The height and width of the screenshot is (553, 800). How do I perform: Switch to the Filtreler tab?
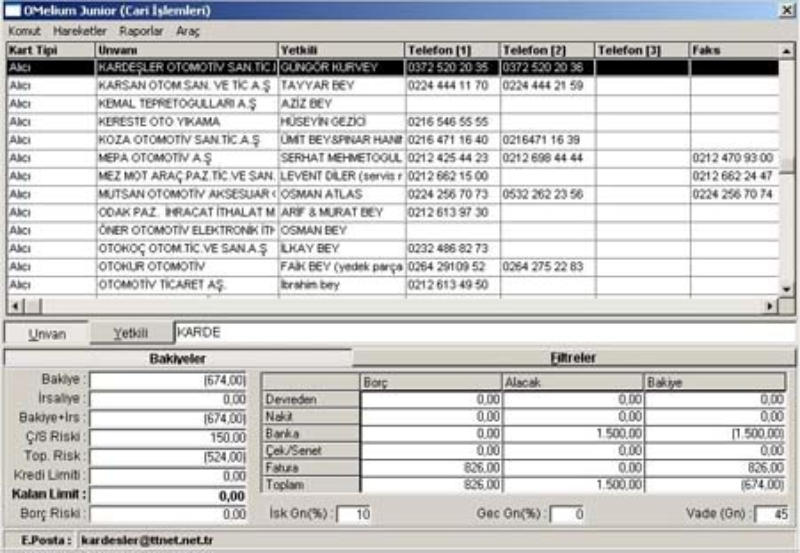[x=573, y=358]
